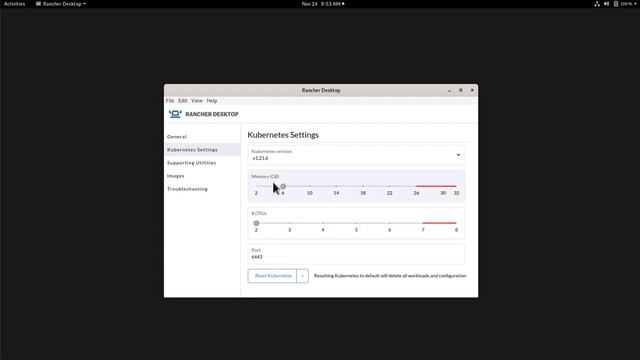This screenshot has width=640, height=360.
Task: Click the Port input field
Action: (356, 253)
